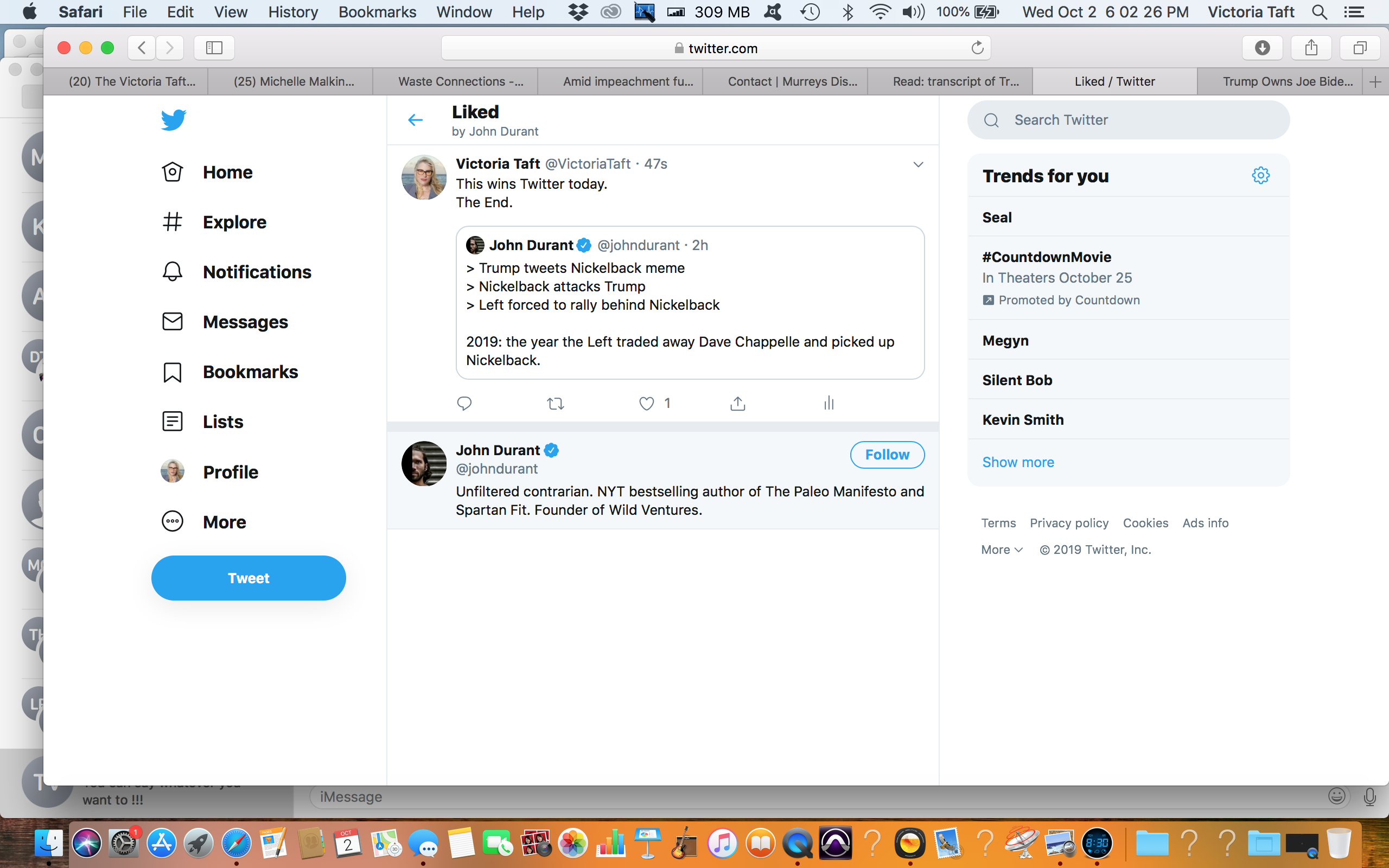1389x868 pixels.
Task: Open the More options sidebar item
Action: [x=204, y=522]
